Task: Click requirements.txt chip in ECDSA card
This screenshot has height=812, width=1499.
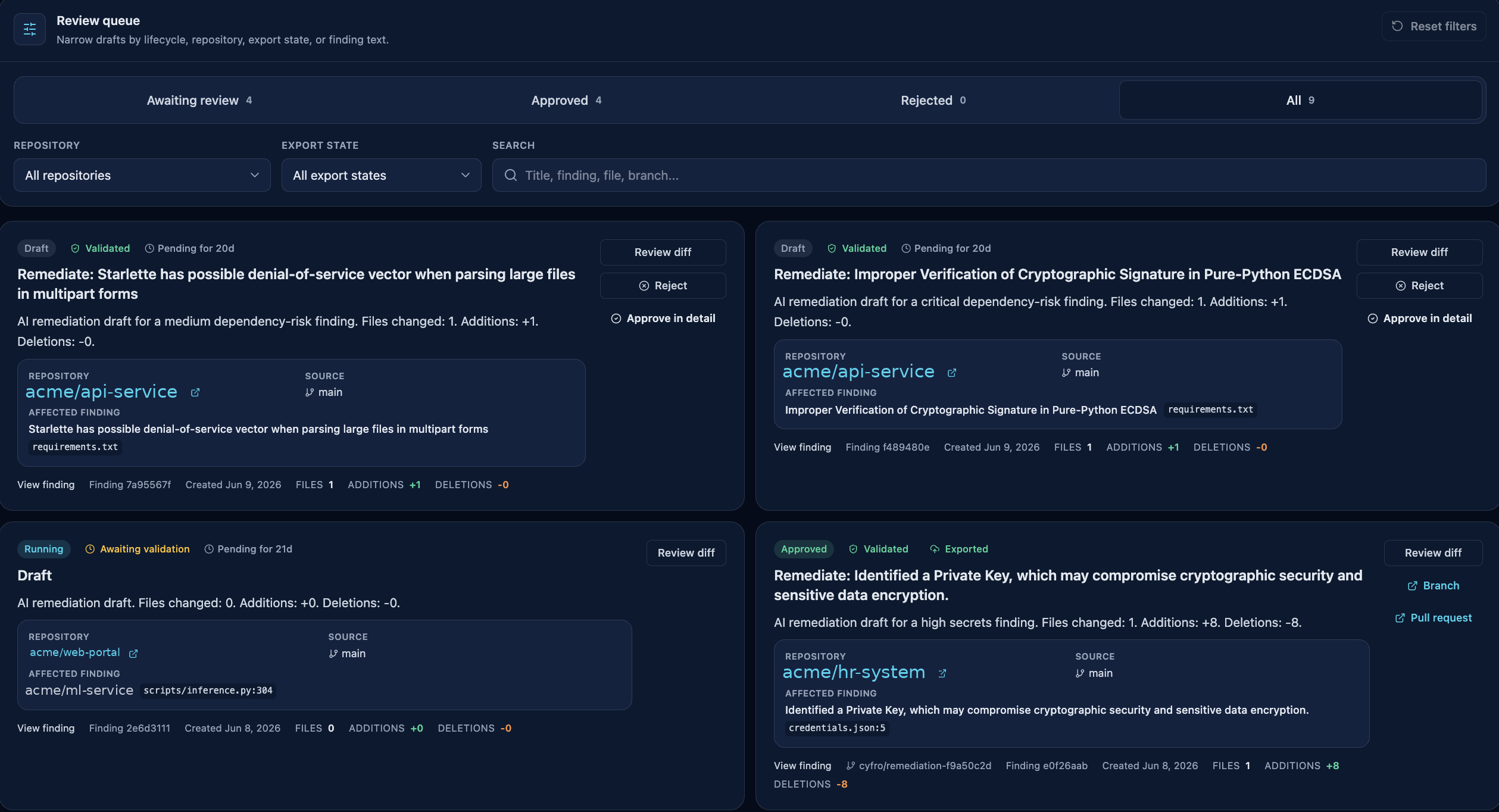Action: pos(1210,410)
